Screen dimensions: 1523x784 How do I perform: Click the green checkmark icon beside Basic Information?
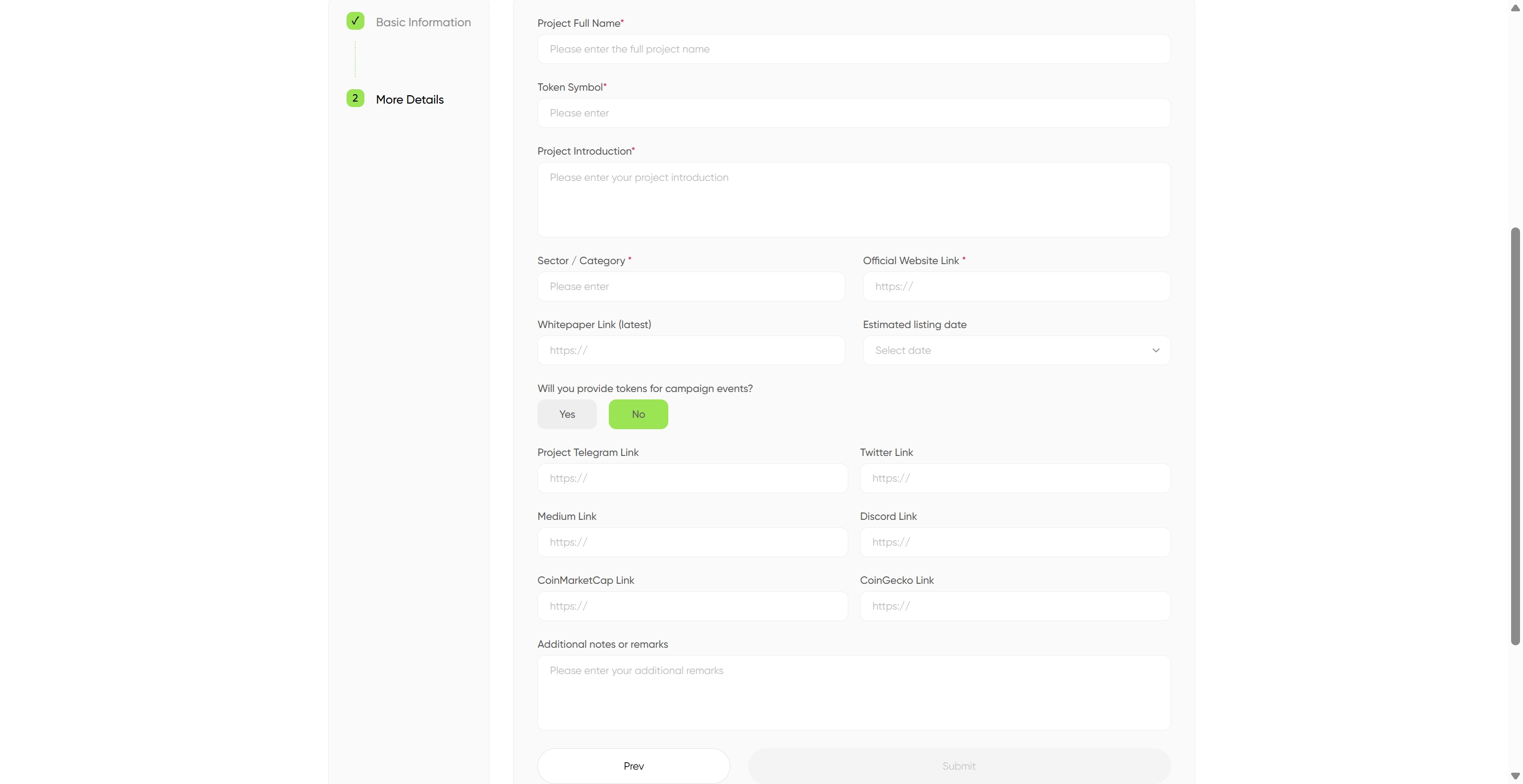(x=355, y=21)
